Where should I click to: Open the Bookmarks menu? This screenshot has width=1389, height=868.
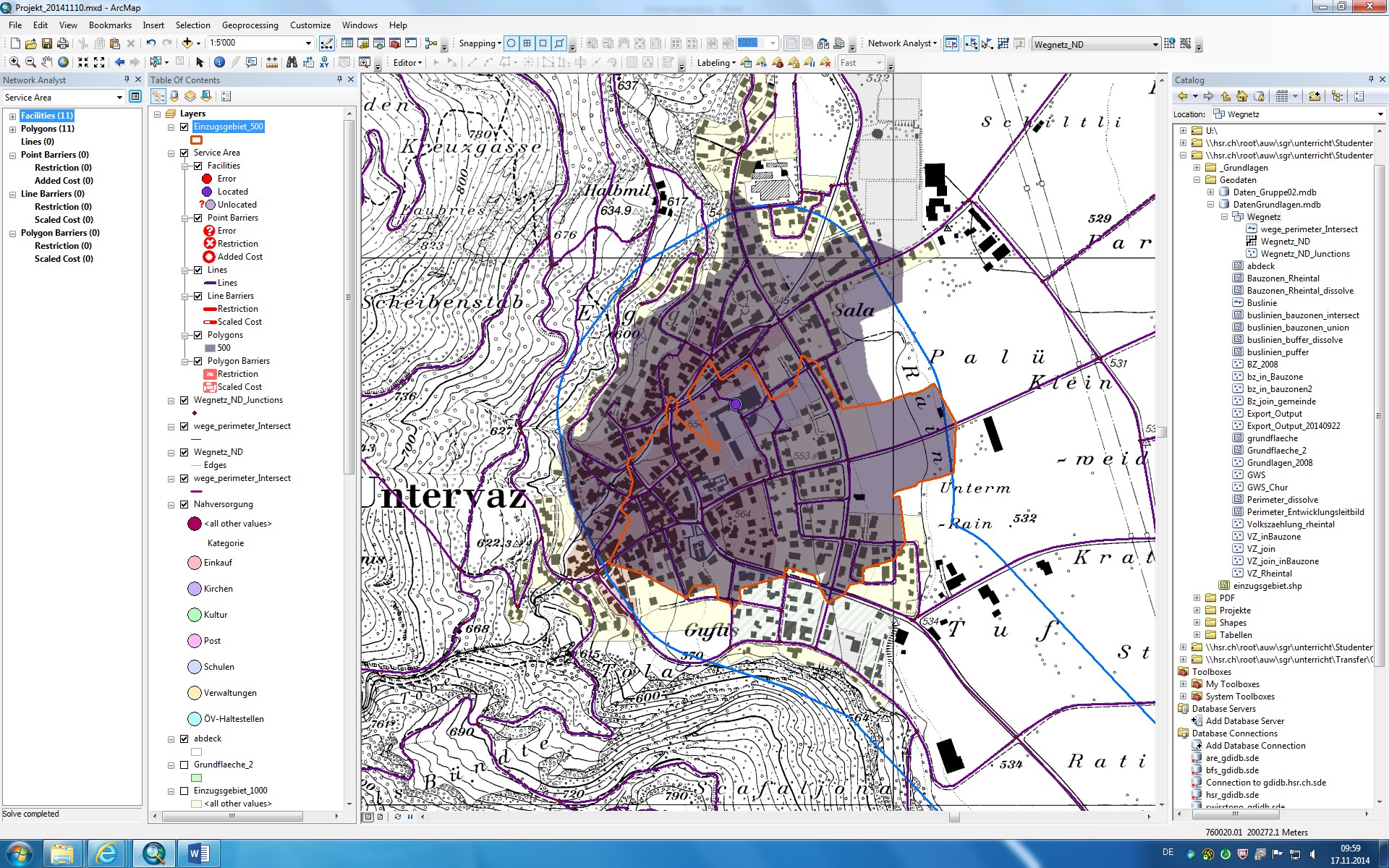tap(110, 25)
